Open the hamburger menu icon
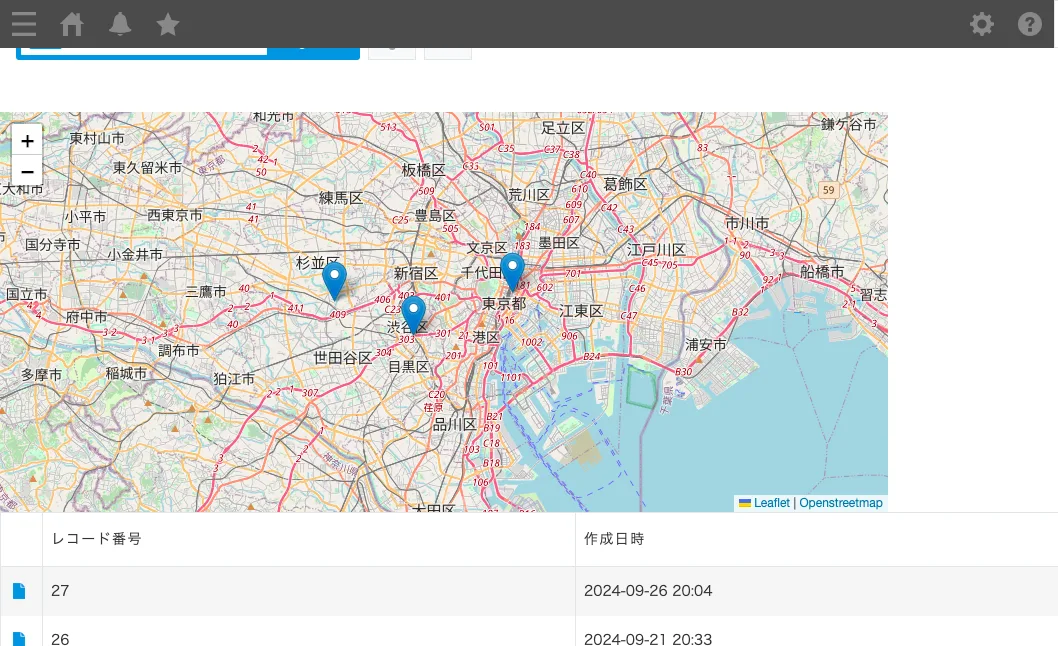Viewport: 1058px width, 646px height. click(24, 24)
